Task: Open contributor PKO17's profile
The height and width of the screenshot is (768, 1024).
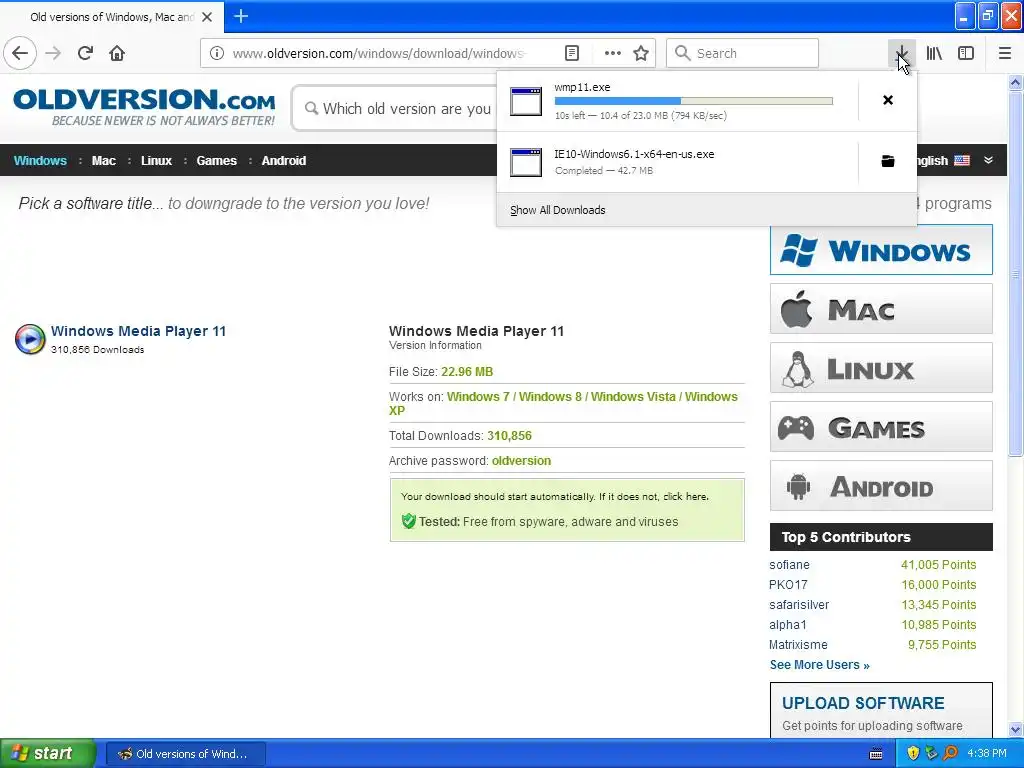Action: point(788,584)
